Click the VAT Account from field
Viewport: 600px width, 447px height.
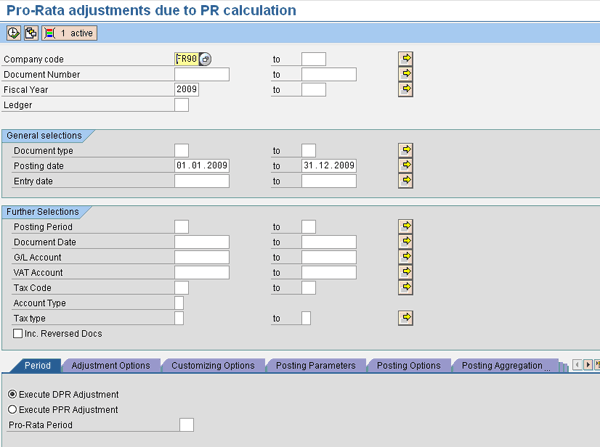point(202,272)
